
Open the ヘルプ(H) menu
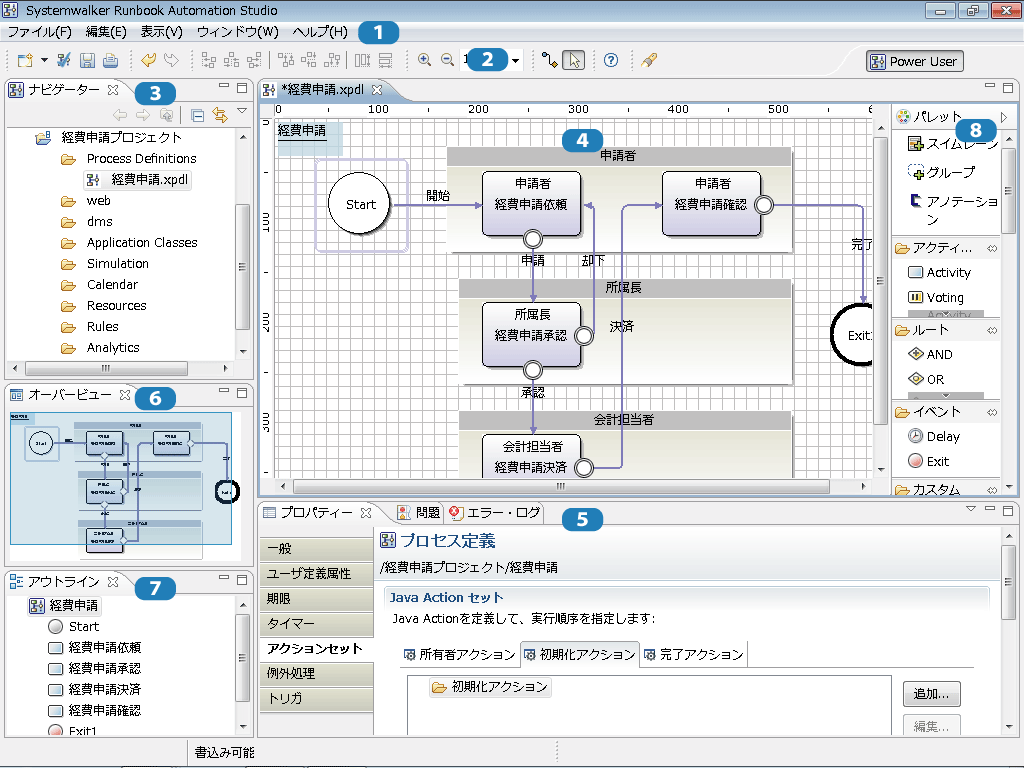(320, 32)
